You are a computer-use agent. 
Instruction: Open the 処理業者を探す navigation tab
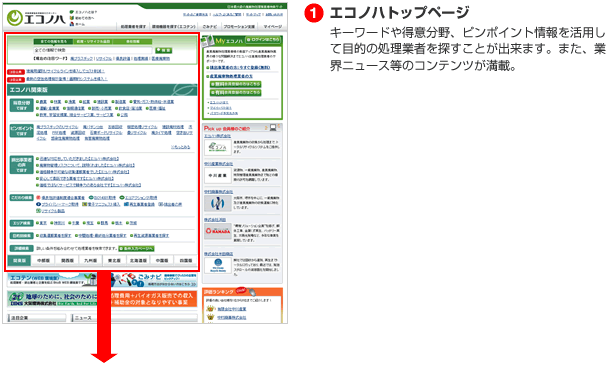coord(133,27)
